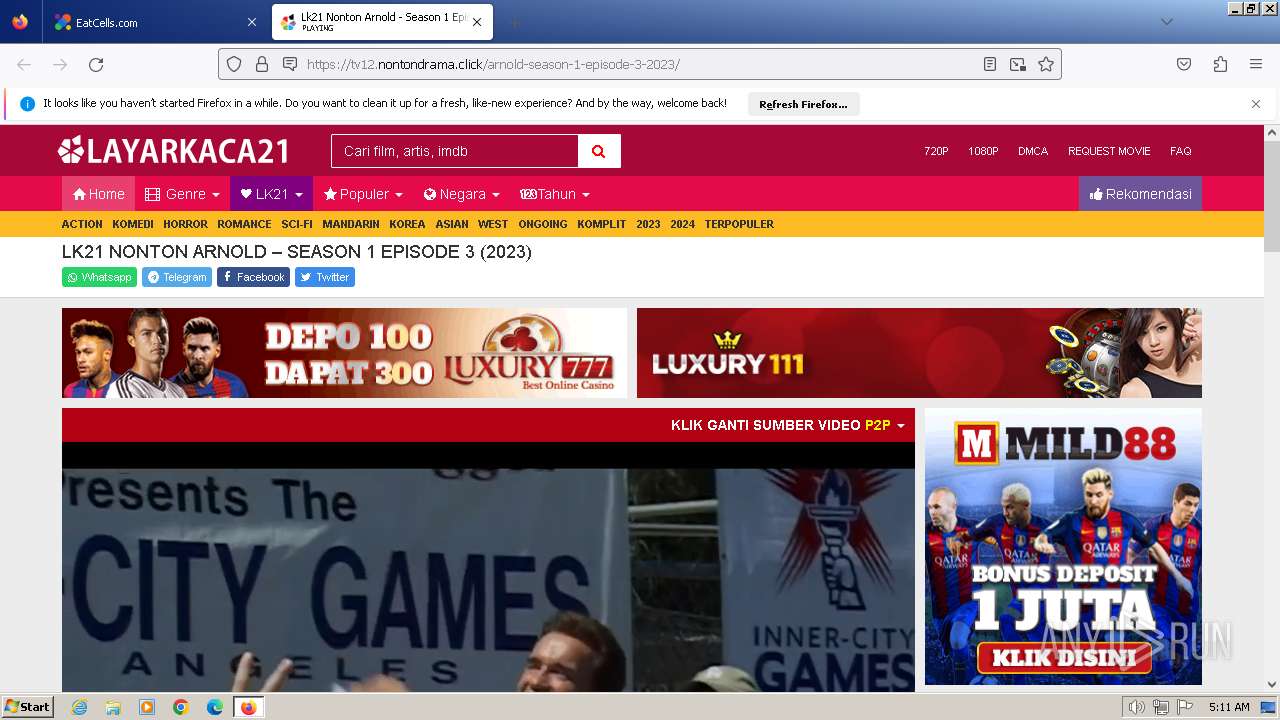
Task: Select SCI-FI category
Action: tap(297, 224)
